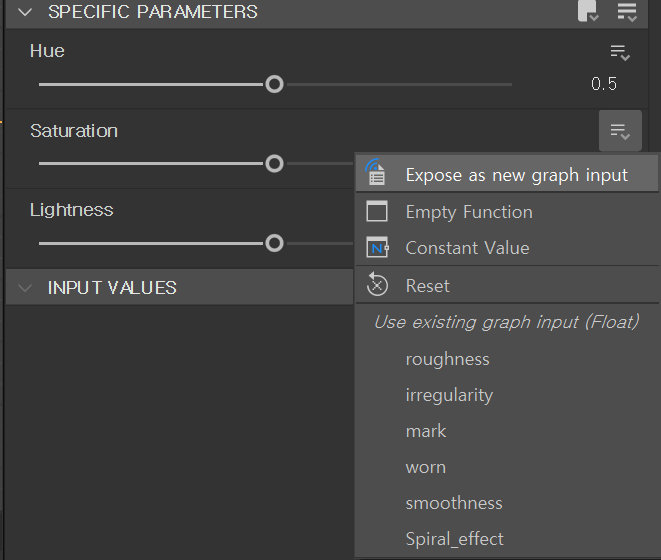The width and height of the screenshot is (661, 560).
Task: Click the INPUT VALUES section title
Action: pyautogui.click(x=112, y=288)
